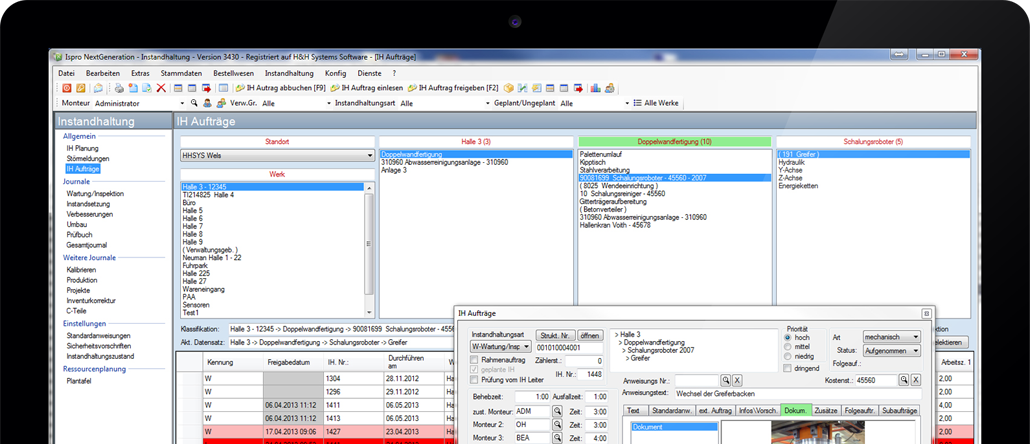This screenshot has width=1030, height=444.
Task: Click the bar chart toolbar icon
Action: pos(595,88)
